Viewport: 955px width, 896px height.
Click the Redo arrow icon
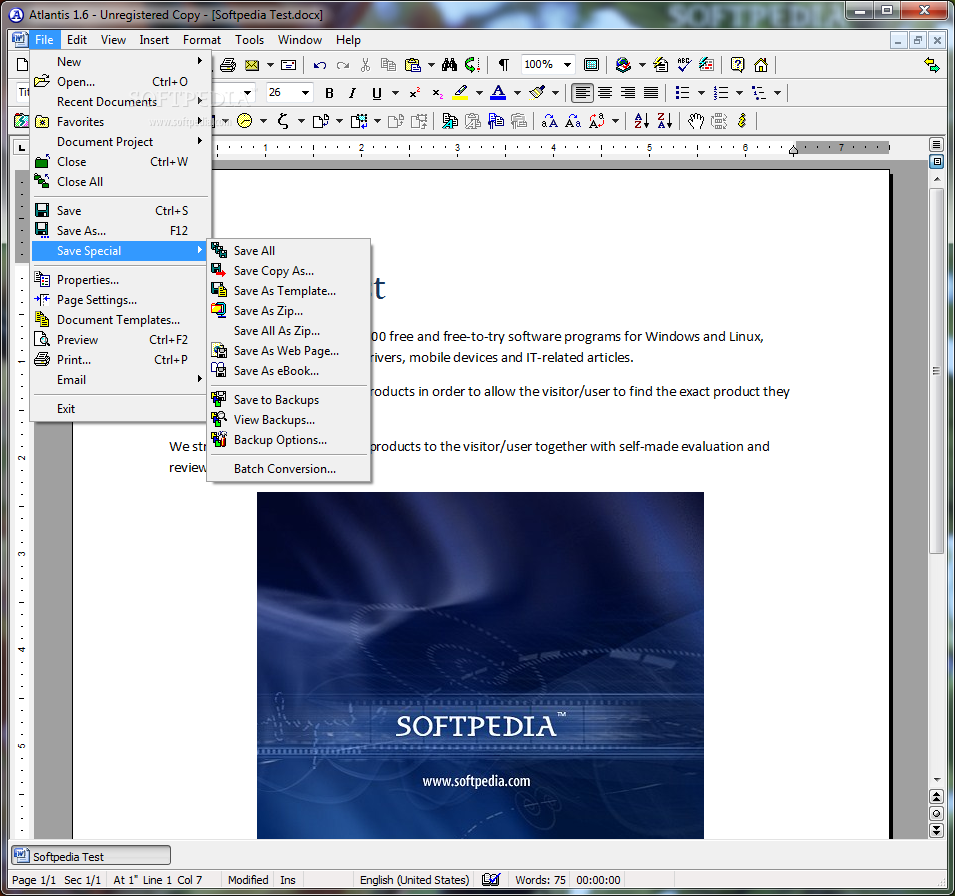[343, 65]
